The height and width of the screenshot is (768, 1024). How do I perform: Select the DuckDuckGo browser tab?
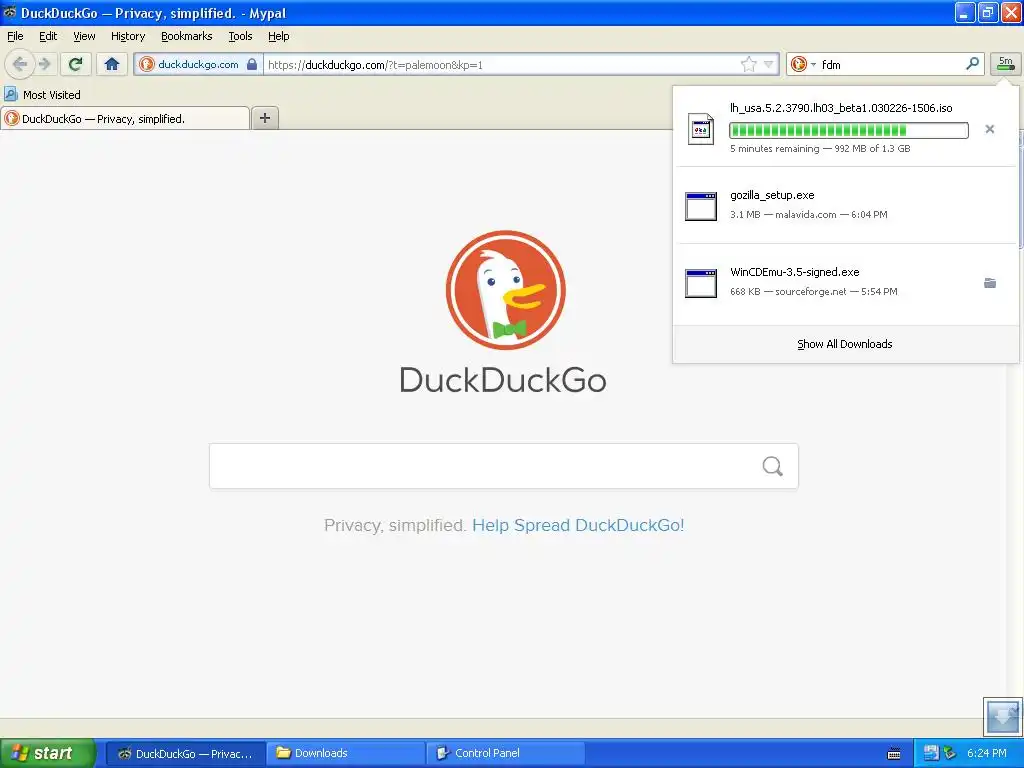pyautogui.click(x=125, y=118)
